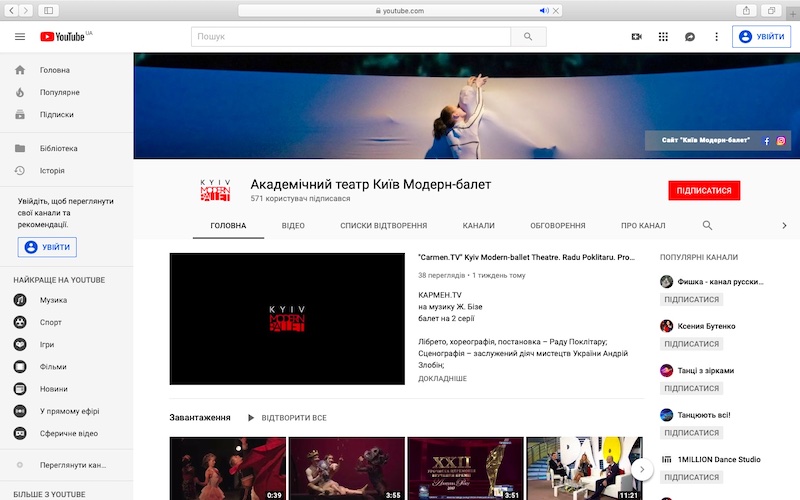Image resolution: width=800 pixels, height=500 pixels.
Task: Focus the Пошук search field
Action: pos(351,37)
